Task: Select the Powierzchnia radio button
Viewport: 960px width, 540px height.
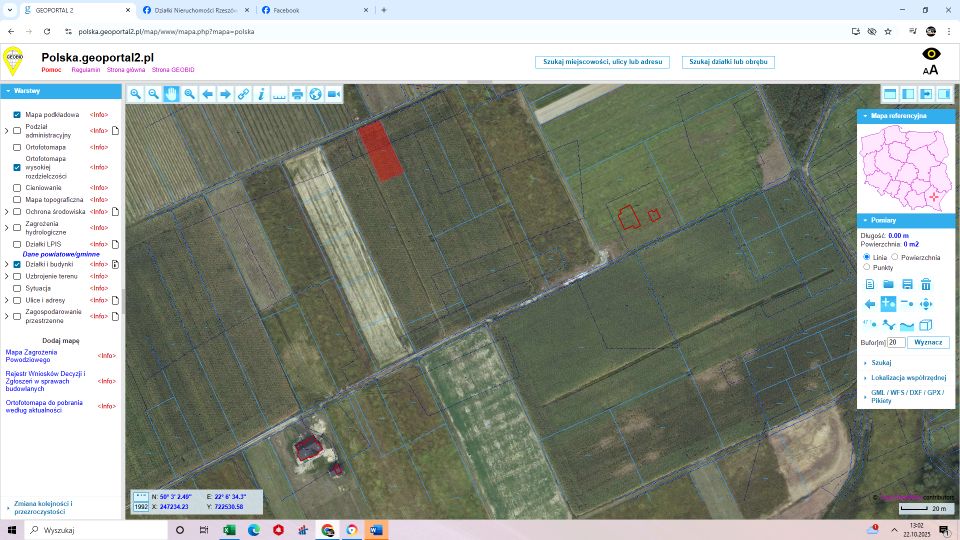Action: (895, 257)
